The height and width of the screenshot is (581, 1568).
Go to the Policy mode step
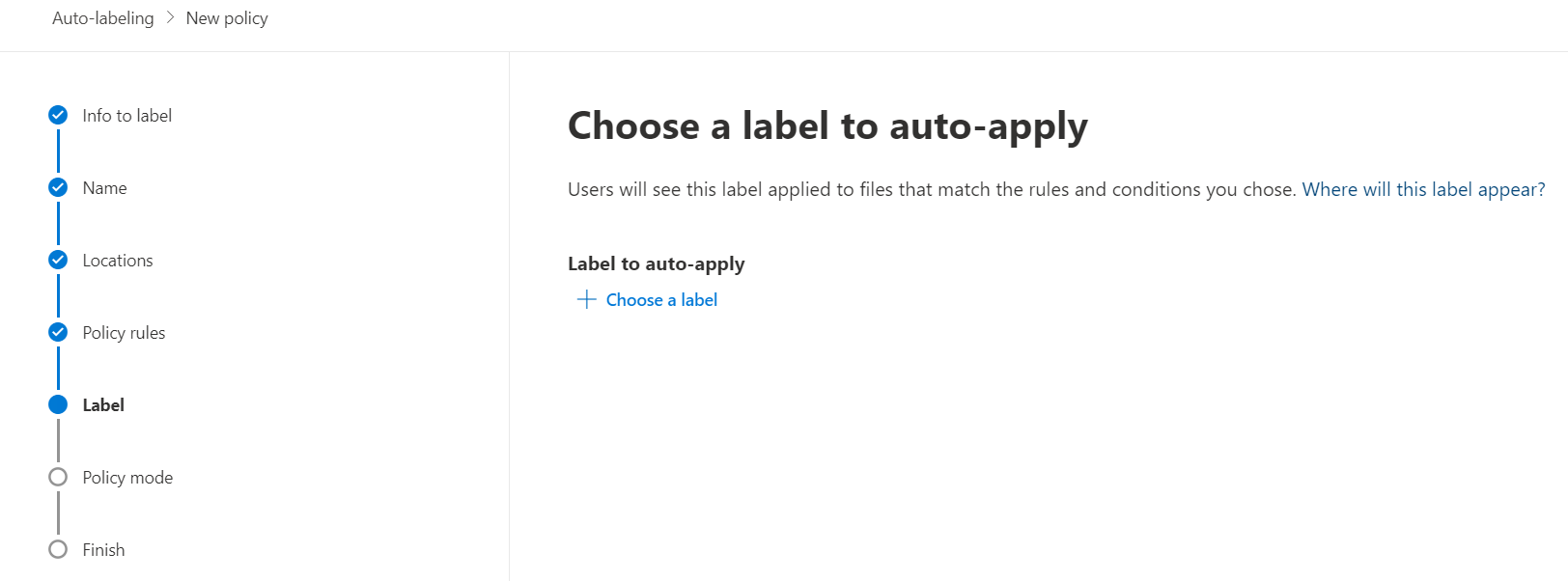[127, 478]
